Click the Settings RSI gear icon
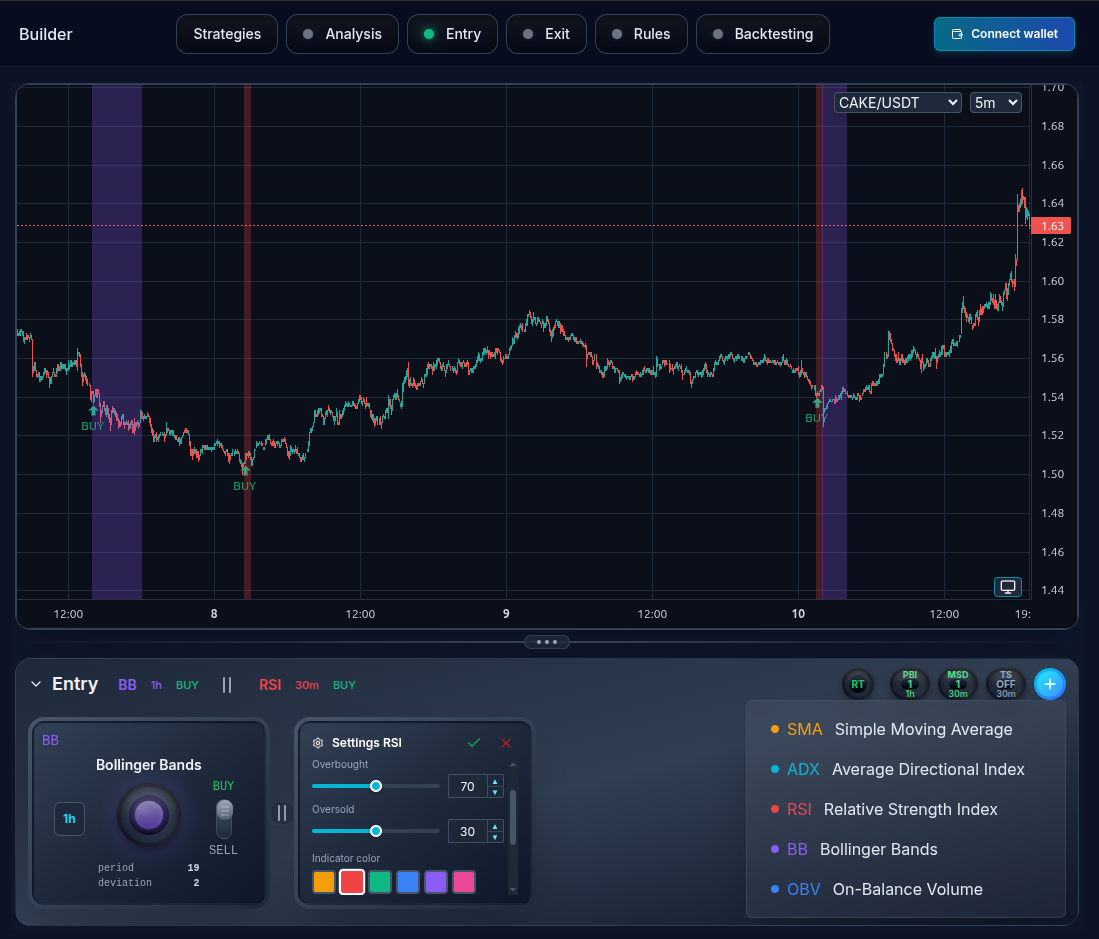Viewport: 1099px width, 939px height. pos(318,743)
